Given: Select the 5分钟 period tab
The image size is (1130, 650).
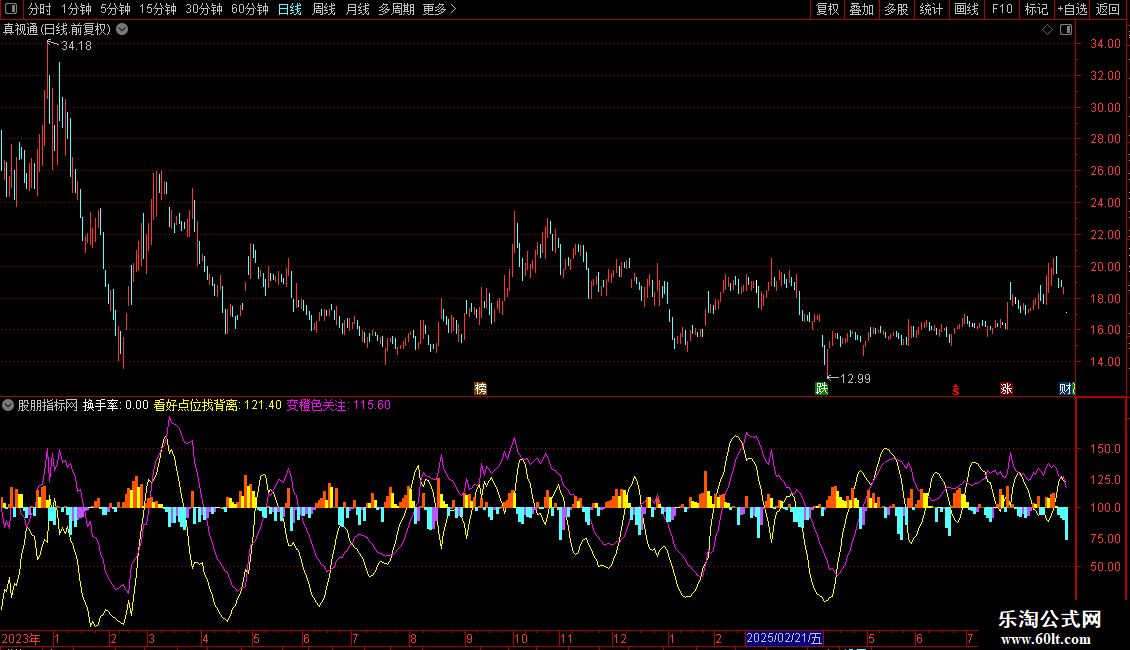Looking at the screenshot, I should [115, 9].
